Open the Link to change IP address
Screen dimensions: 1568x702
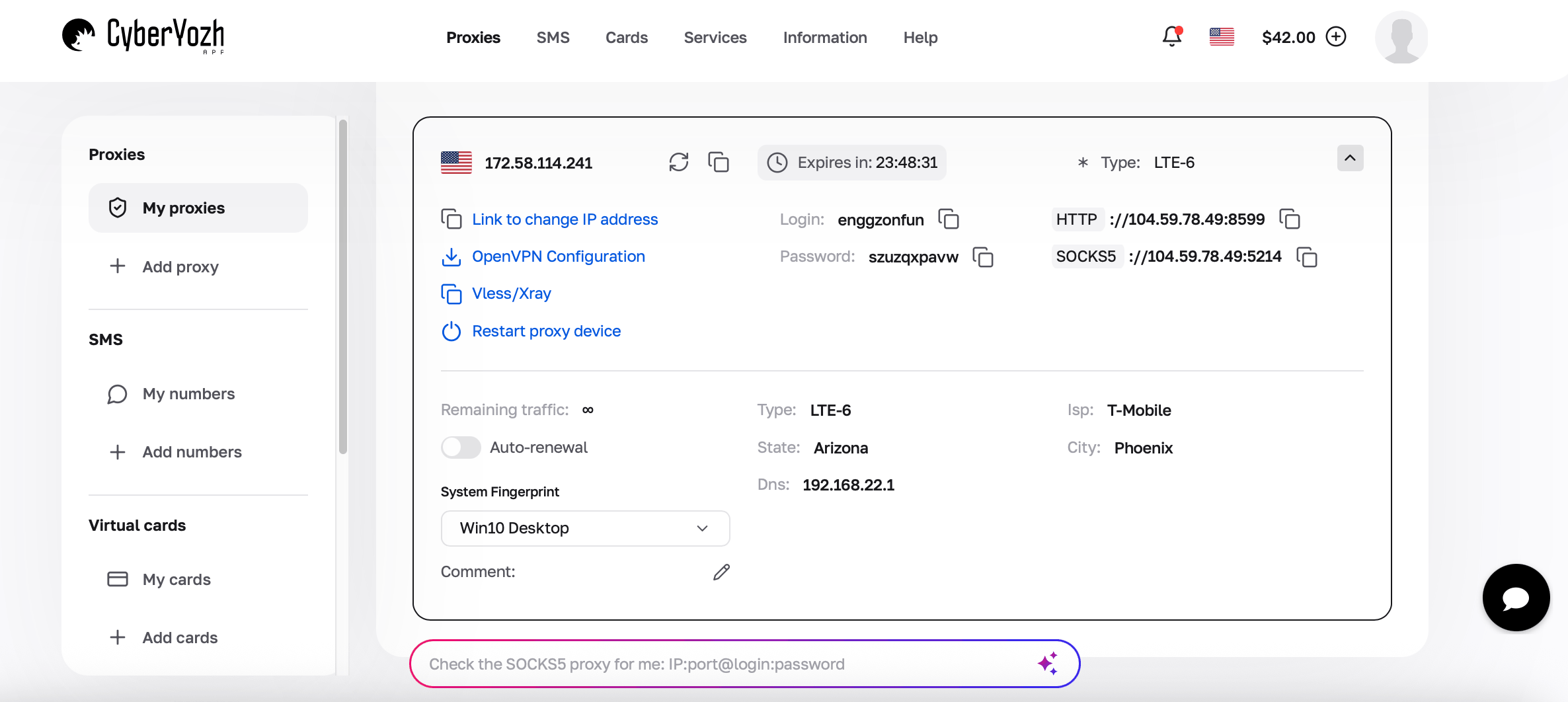565,219
